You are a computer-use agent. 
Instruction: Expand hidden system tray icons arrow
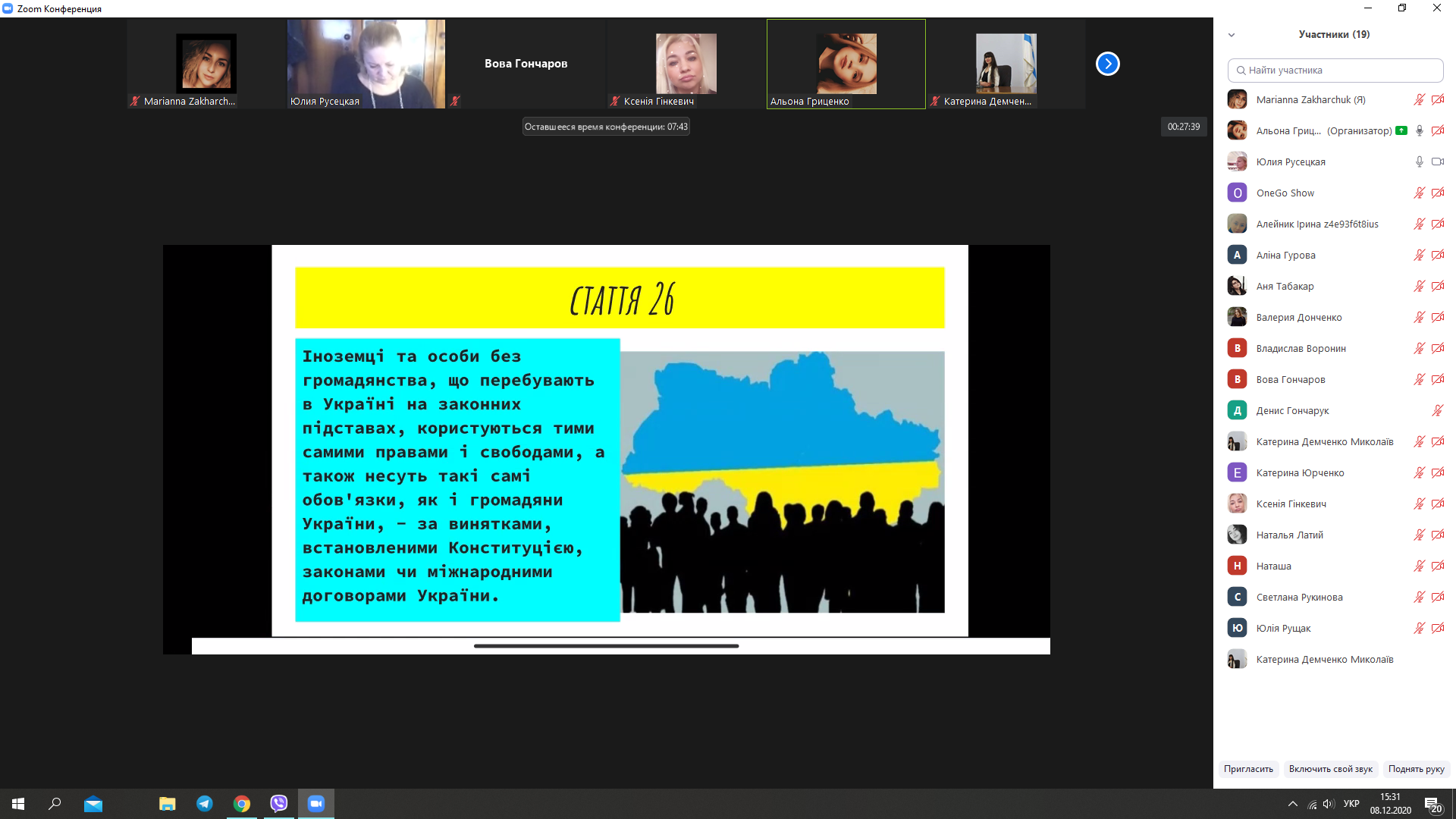1292,804
